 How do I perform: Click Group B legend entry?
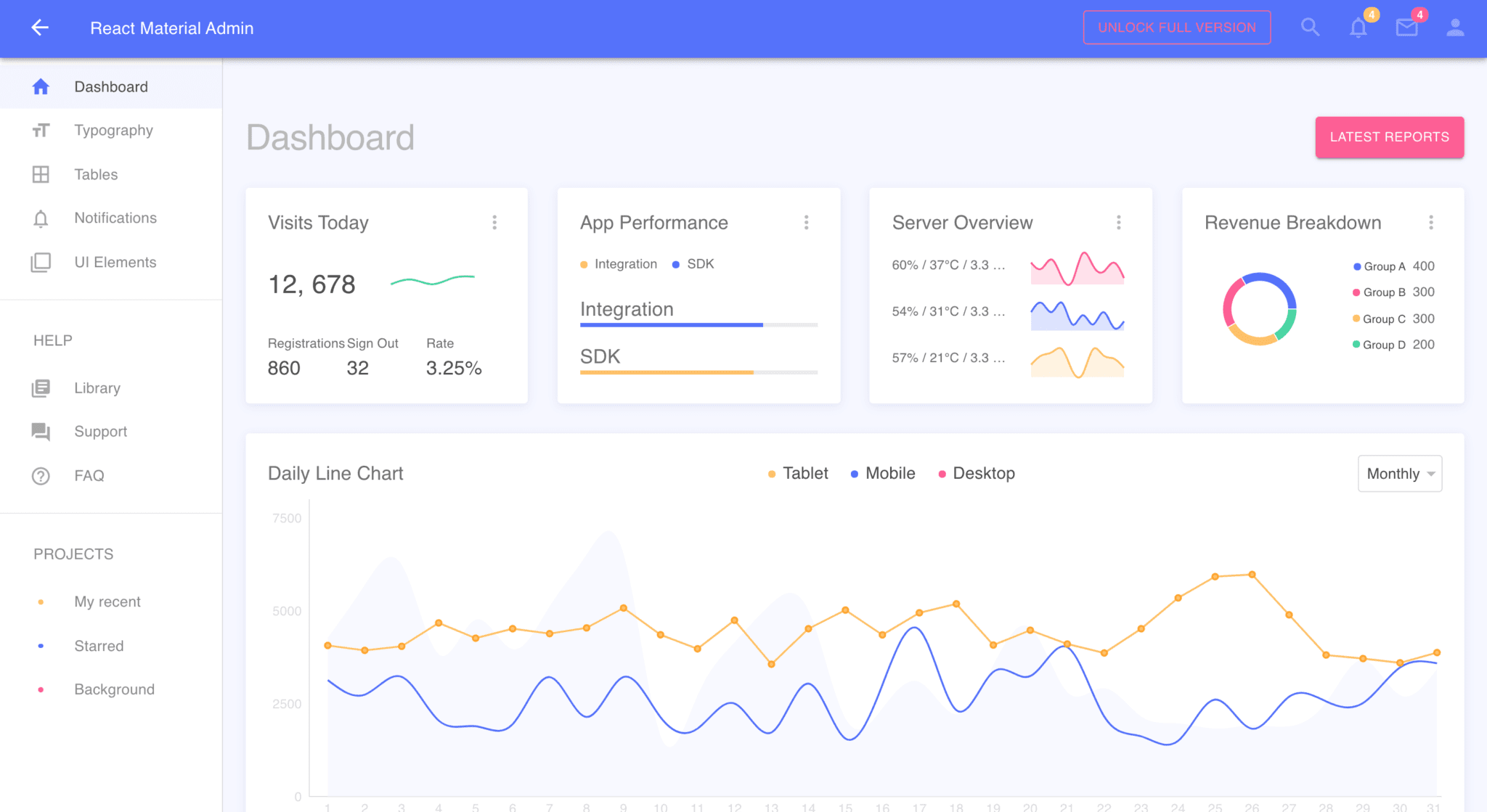pos(1393,292)
